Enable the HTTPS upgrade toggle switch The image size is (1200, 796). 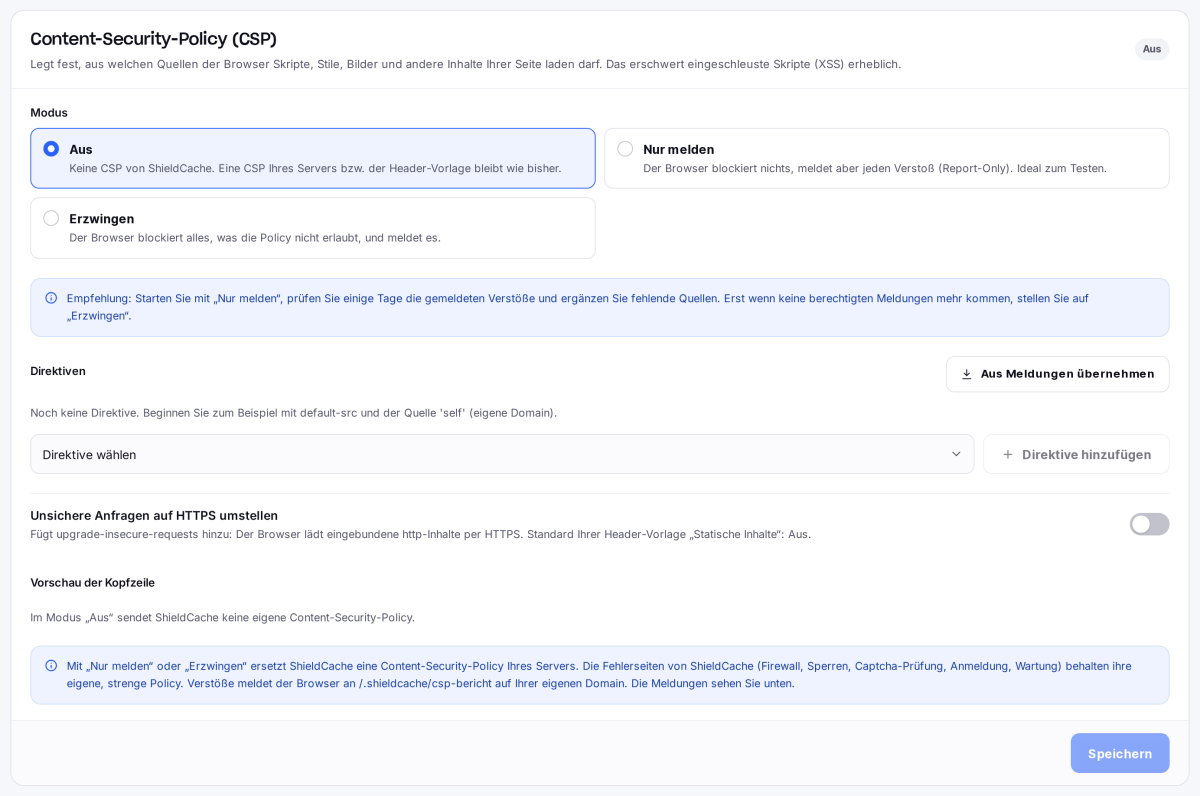click(1149, 524)
